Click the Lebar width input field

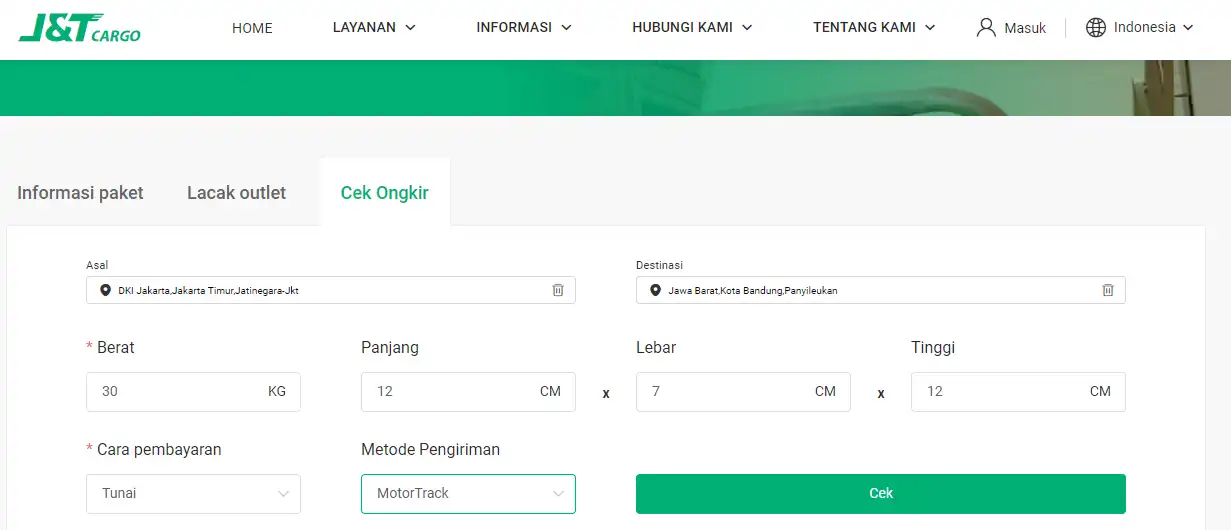pyautogui.click(x=743, y=391)
